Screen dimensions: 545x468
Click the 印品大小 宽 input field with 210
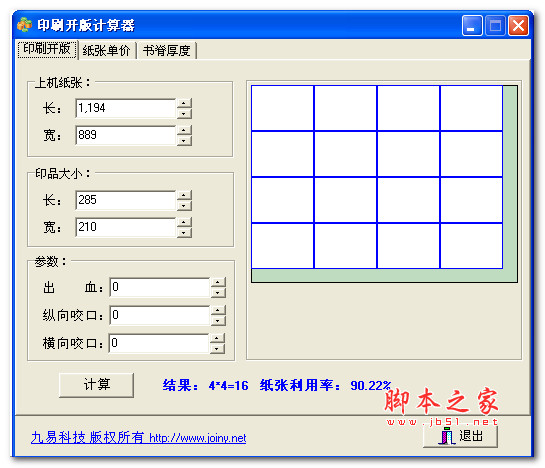(125, 227)
